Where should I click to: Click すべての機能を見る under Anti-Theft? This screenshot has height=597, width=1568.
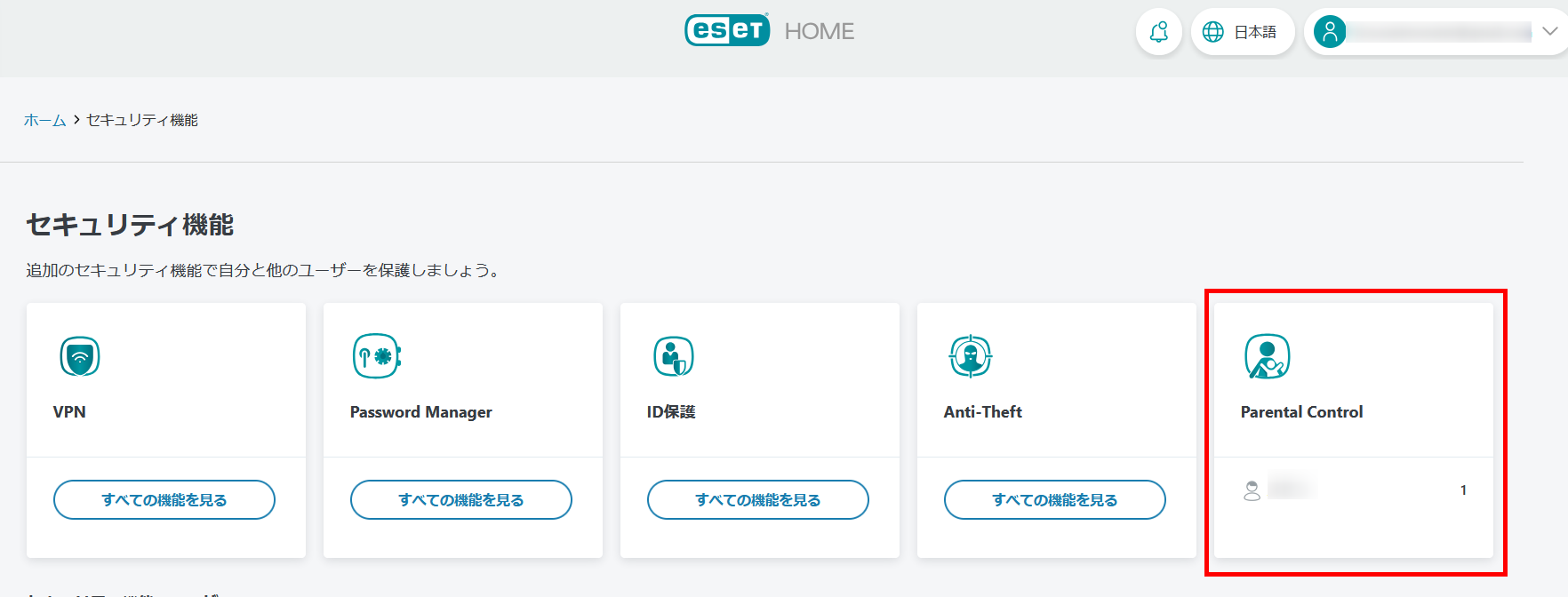point(1055,500)
